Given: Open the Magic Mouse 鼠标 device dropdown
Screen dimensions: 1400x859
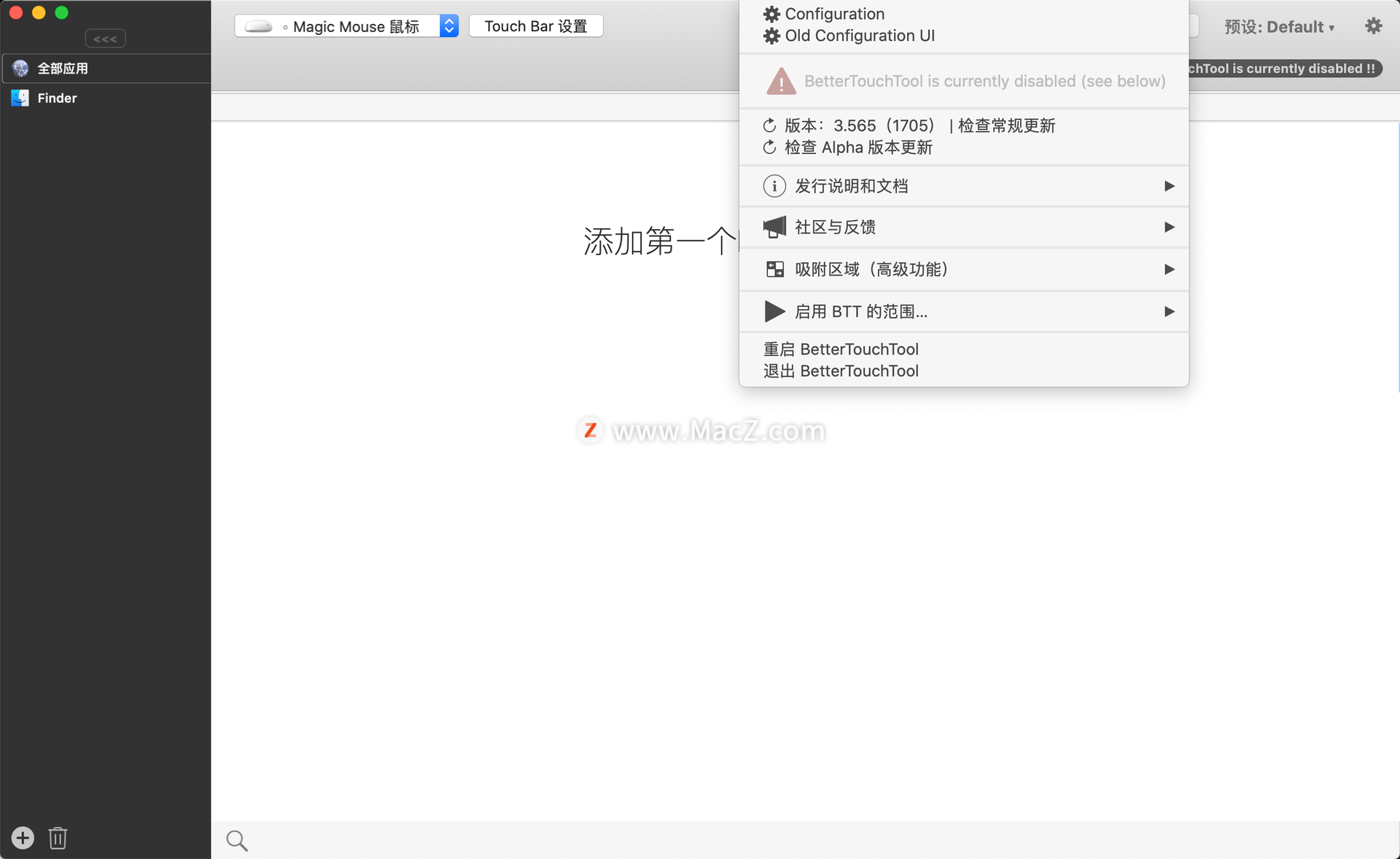Looking at the screenshot, I should (449, 25).
